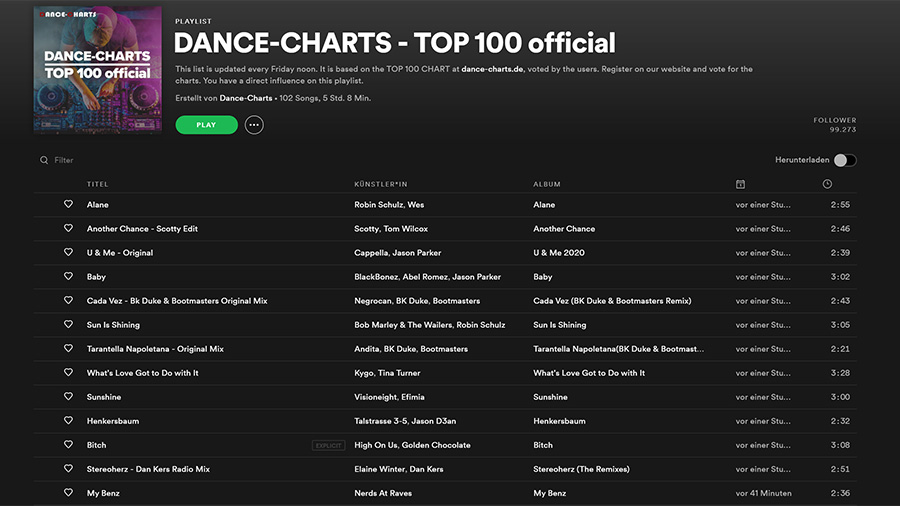
Task: Click artist Andita, BK Duke, Bootmasters
Action: [x=411, y=349]
